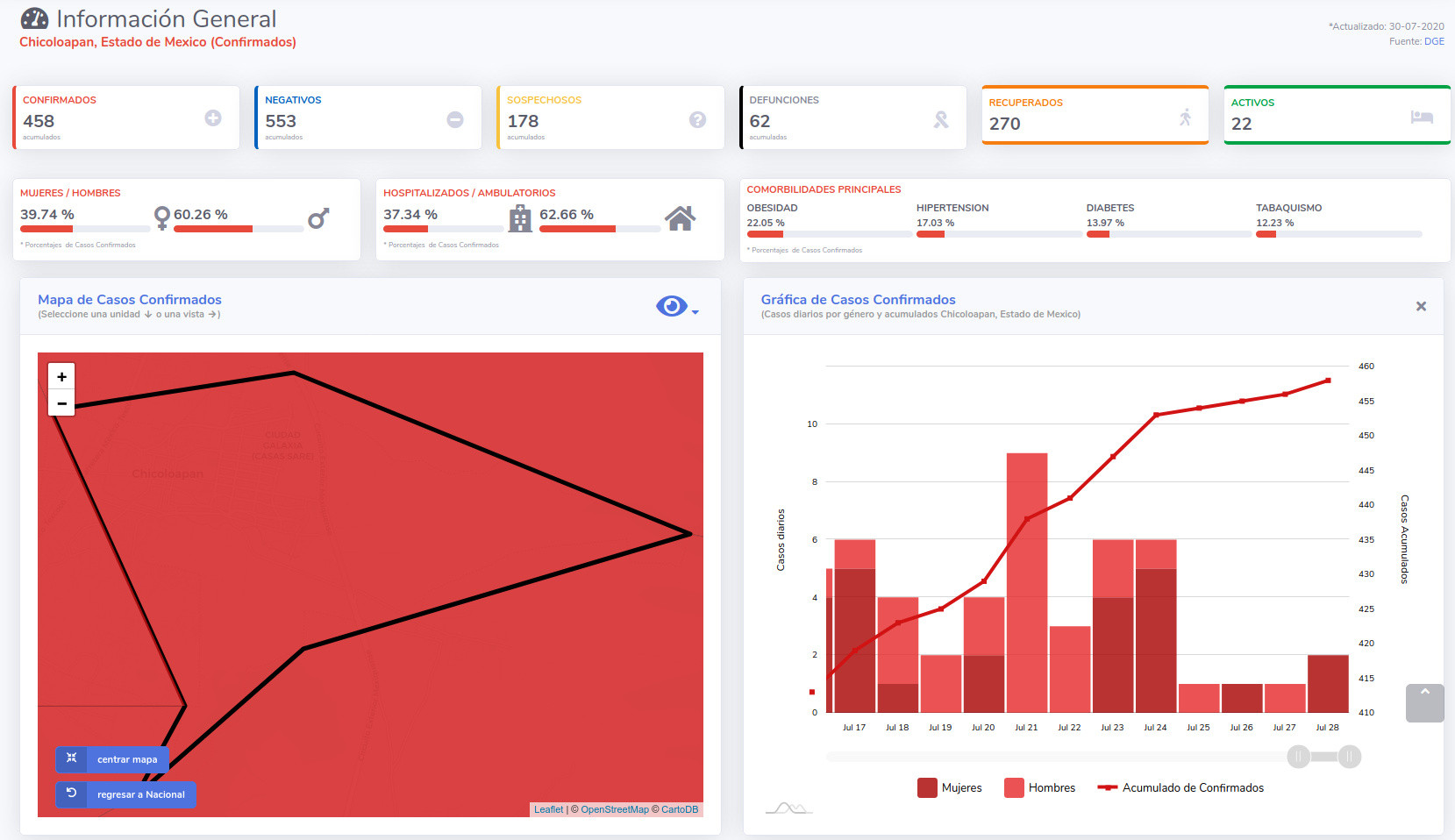Screen dimensions: 1455x840
Task: Open the dropdown caret next to eye icon
Action: tap(695, 312)
